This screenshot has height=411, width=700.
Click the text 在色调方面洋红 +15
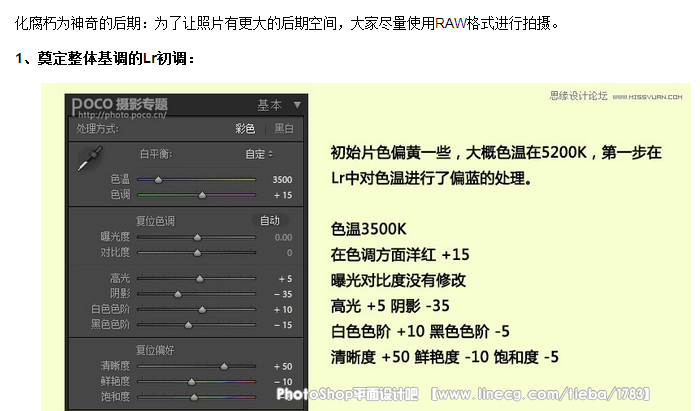click(400, 255)
